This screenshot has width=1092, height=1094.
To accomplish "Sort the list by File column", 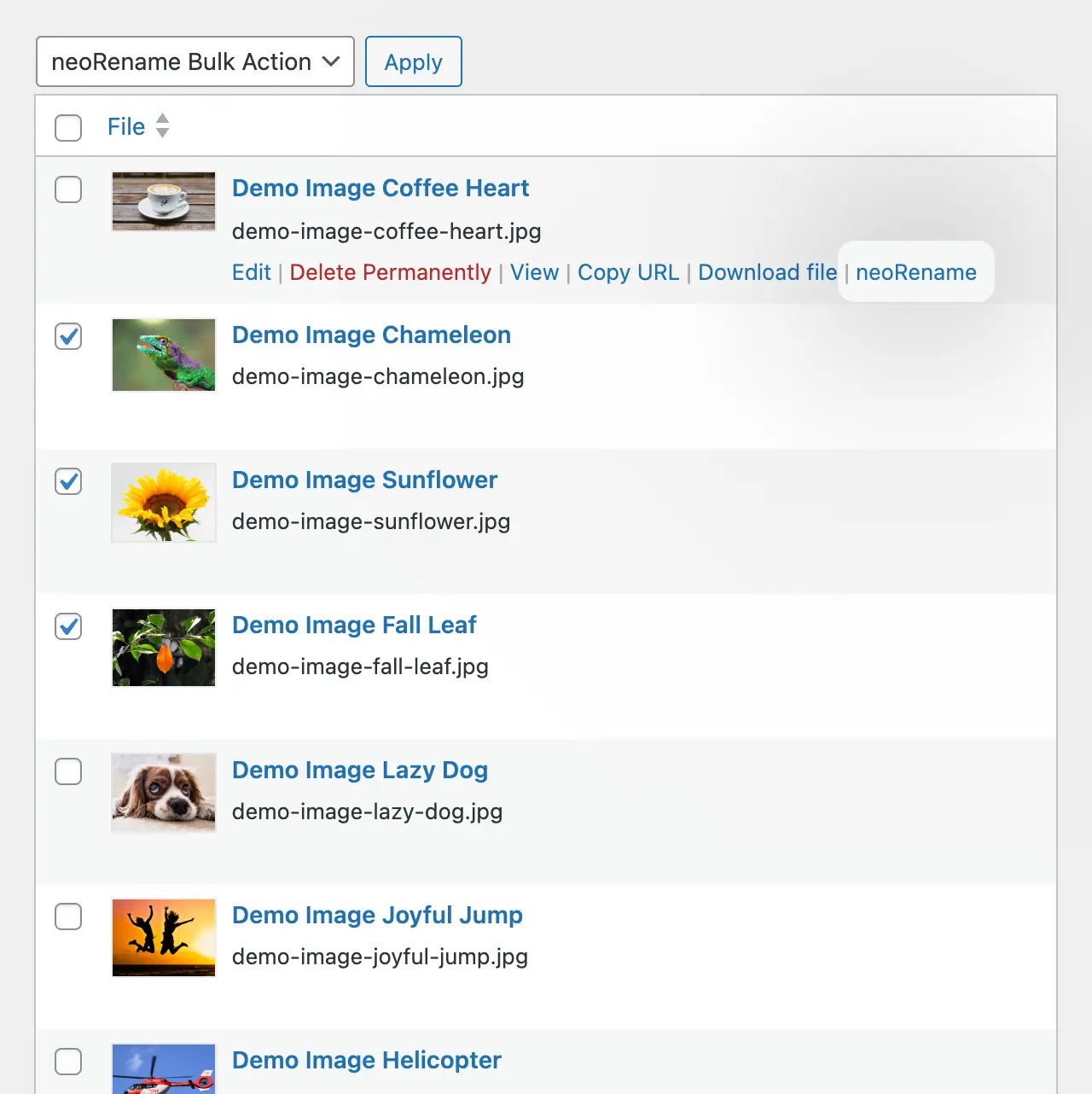I will pyautogui.click(x=125, y=125).
